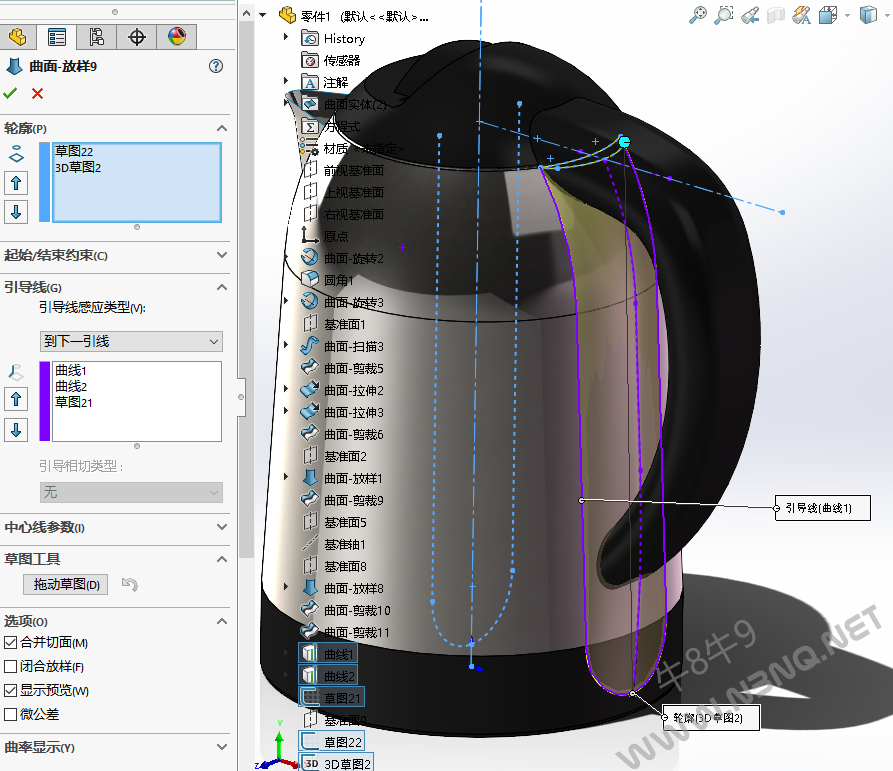The height and width of the screenshot is (771, 893).
Task: Select the zoom to fit magnifier icon
Action: pos(697,15)
